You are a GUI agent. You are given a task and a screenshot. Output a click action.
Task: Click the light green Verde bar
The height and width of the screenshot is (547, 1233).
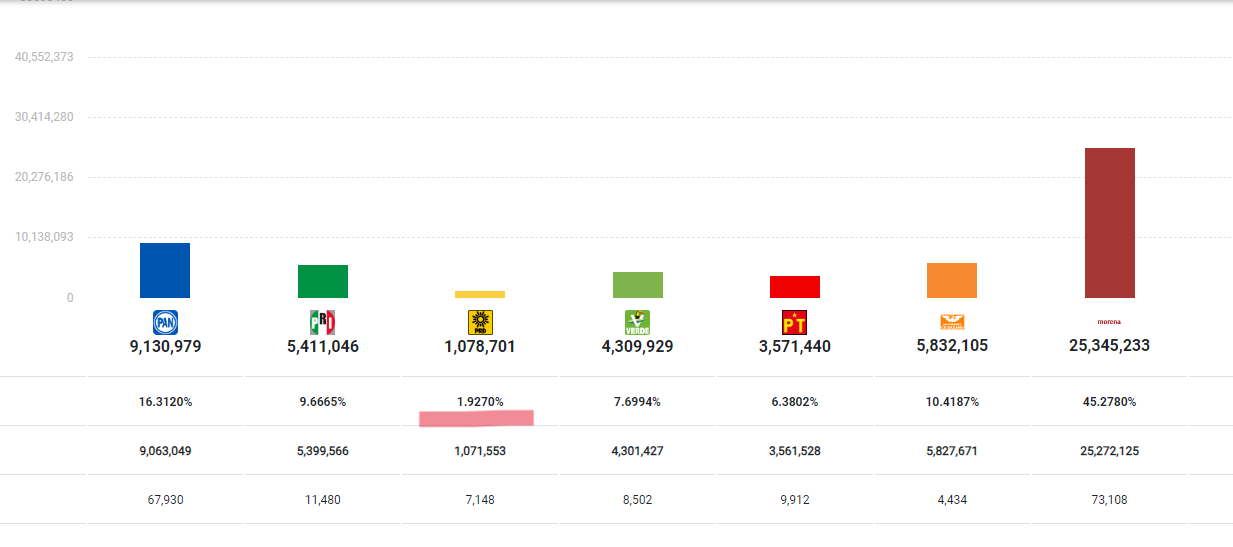click(638, 285)
